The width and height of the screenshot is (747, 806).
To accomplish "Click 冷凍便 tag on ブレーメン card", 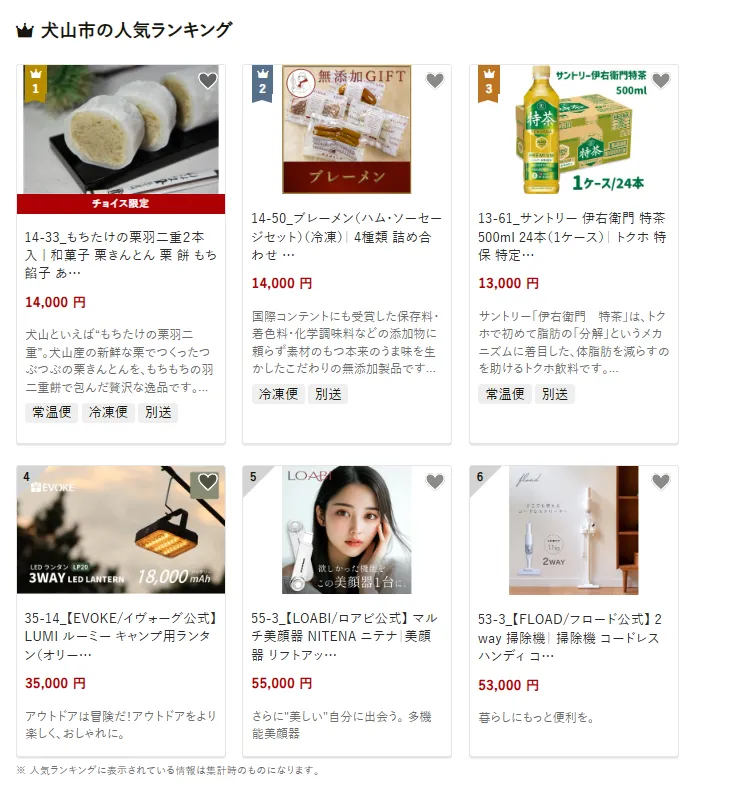I will 278,394.
